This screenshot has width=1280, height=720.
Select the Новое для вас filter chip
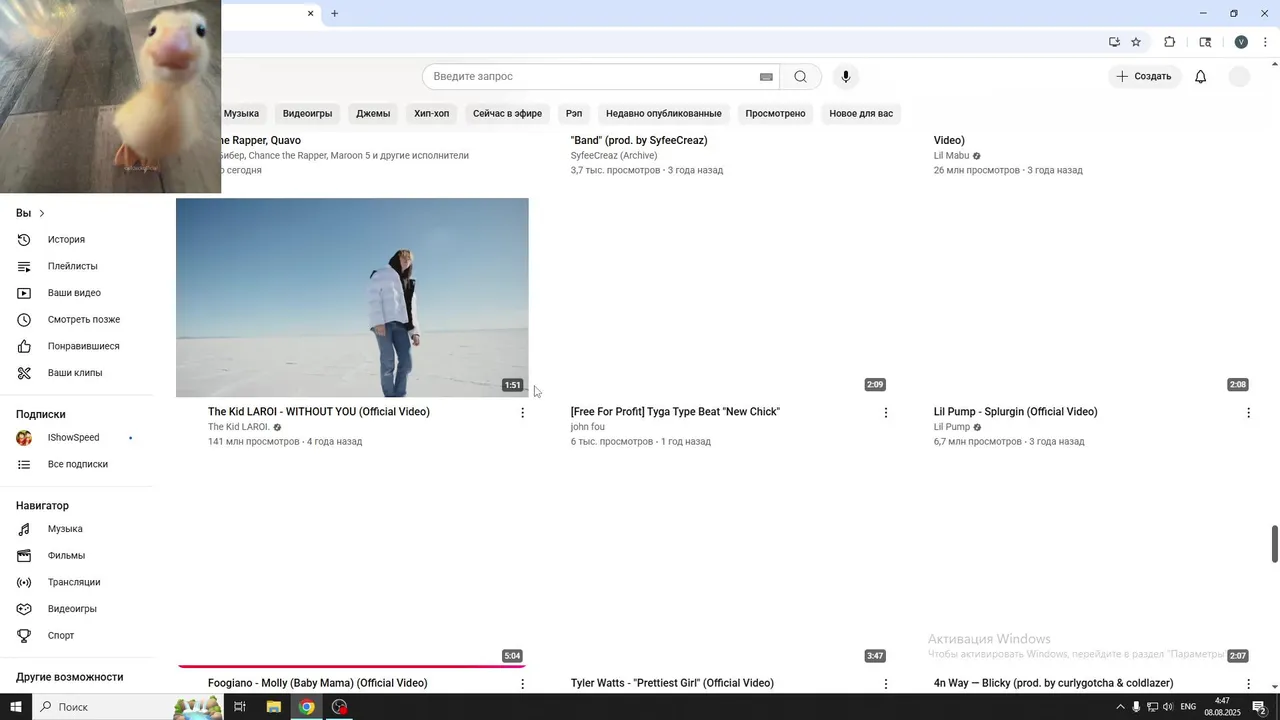pyautogui.click(x=861, y=114)
